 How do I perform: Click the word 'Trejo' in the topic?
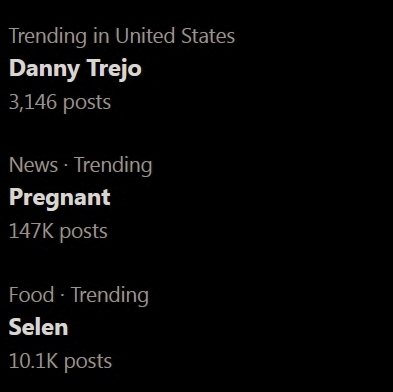click(x=115, y=69)
